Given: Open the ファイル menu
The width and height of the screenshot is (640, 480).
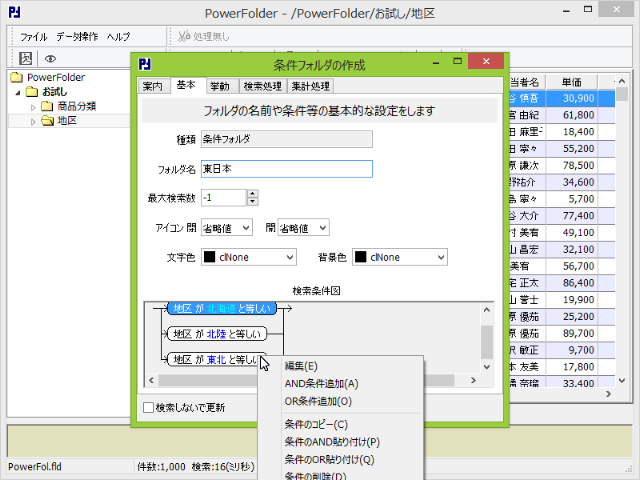Looking at the screenshot, I should 34,37.
